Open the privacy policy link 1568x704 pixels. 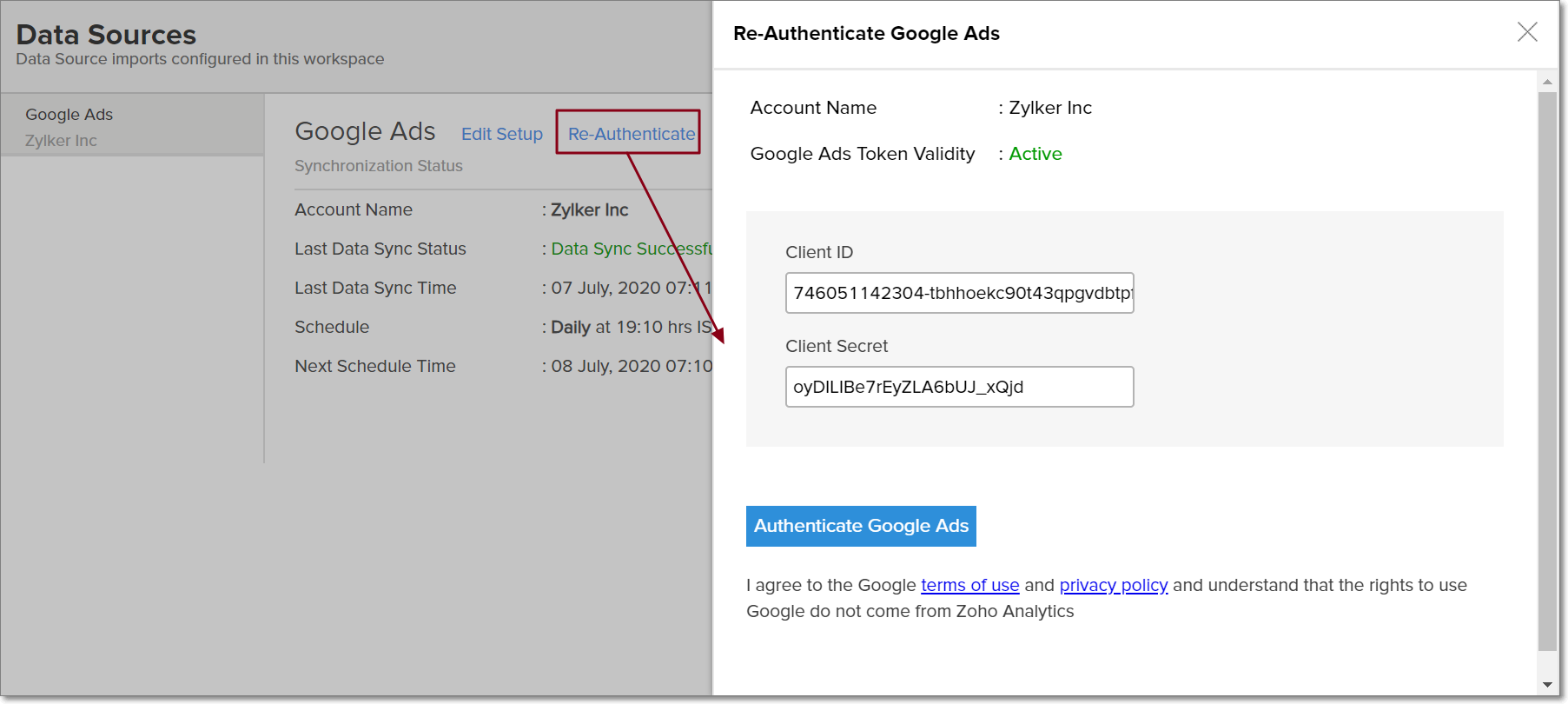[1113, 585]
